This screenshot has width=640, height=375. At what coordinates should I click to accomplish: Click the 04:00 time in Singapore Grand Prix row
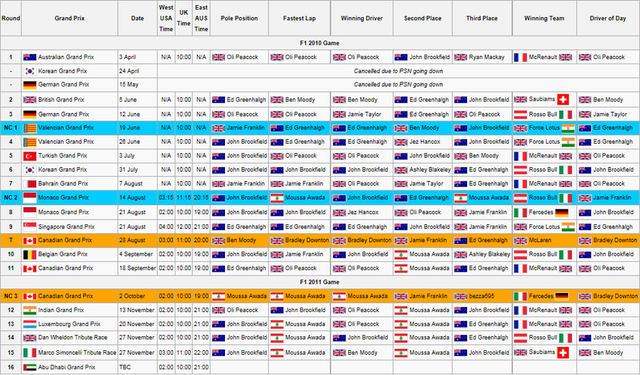(166, 226)
